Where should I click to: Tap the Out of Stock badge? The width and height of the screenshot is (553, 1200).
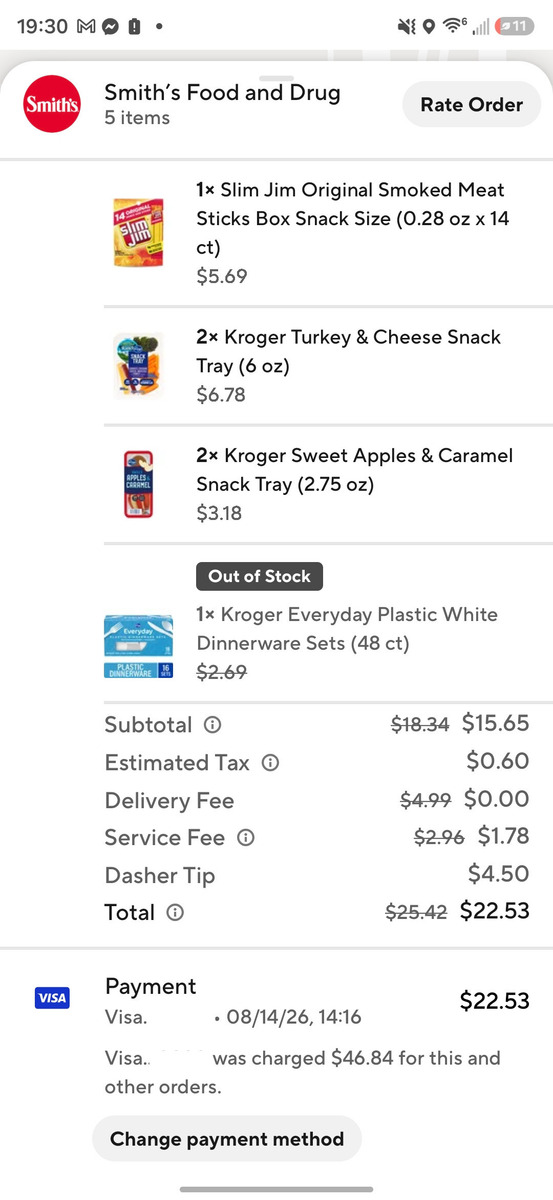260,576
